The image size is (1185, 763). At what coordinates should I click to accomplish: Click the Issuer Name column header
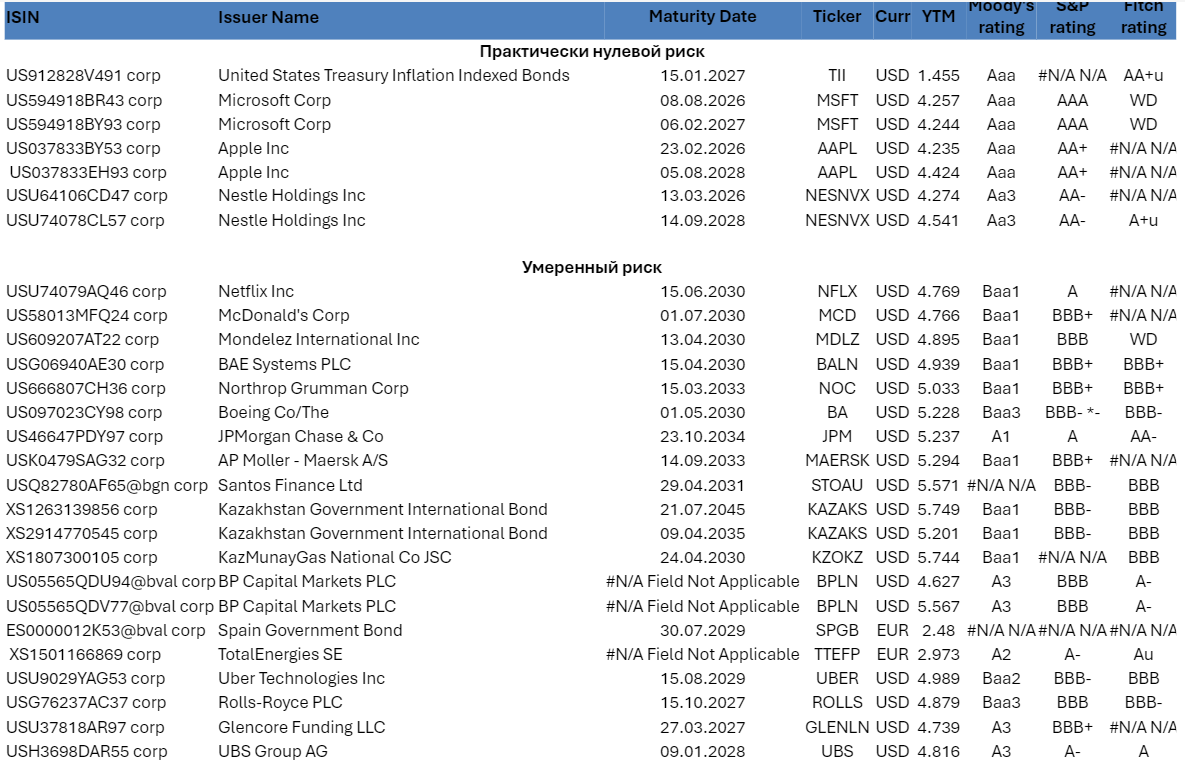tap(268, 17)
